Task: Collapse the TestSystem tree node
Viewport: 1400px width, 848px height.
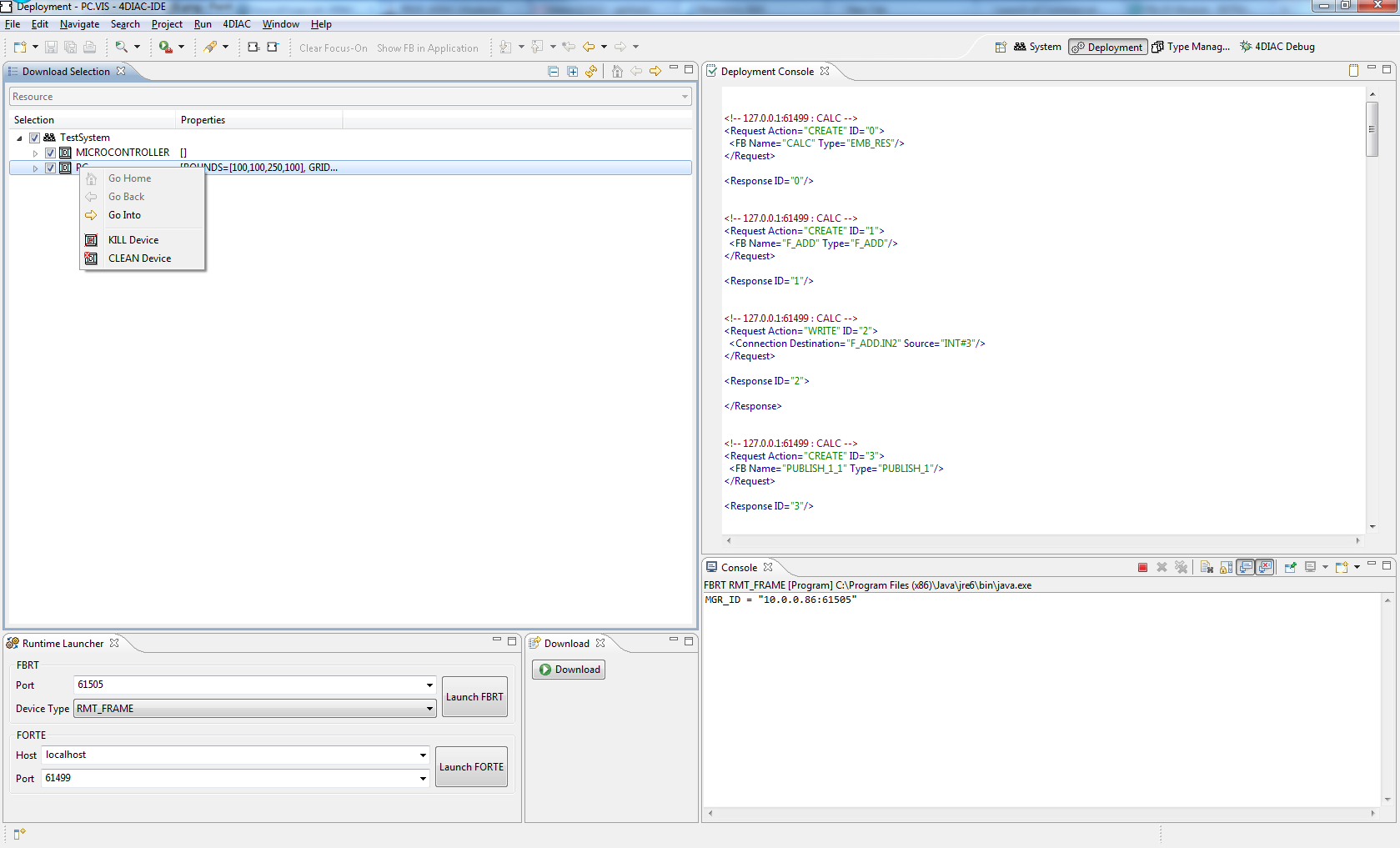Action: point(19,138)
